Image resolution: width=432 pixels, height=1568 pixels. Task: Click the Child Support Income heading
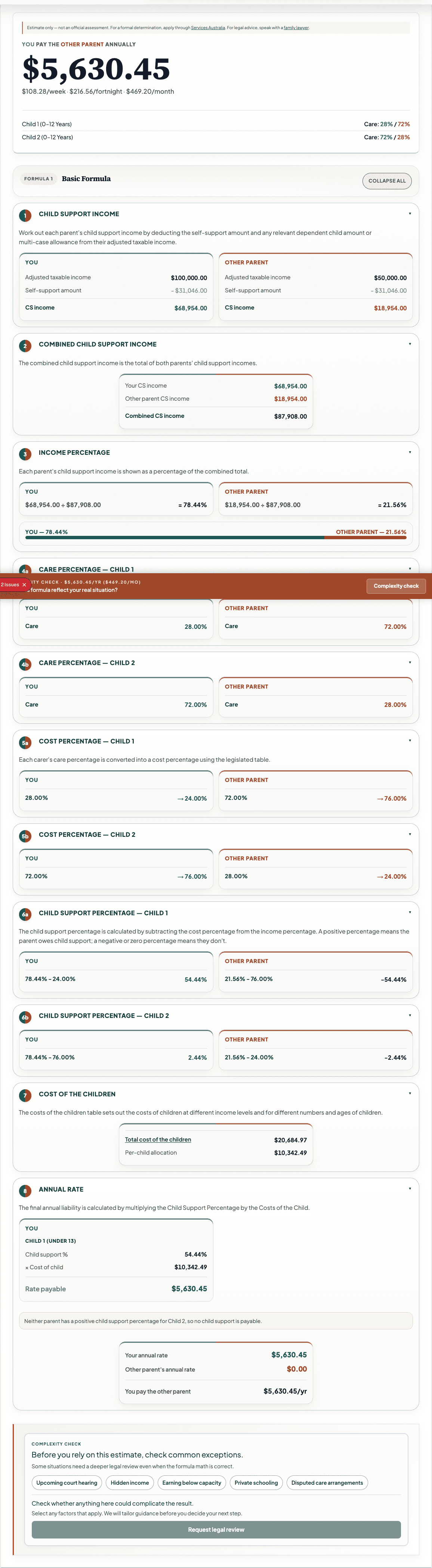(x=79, y=214)
